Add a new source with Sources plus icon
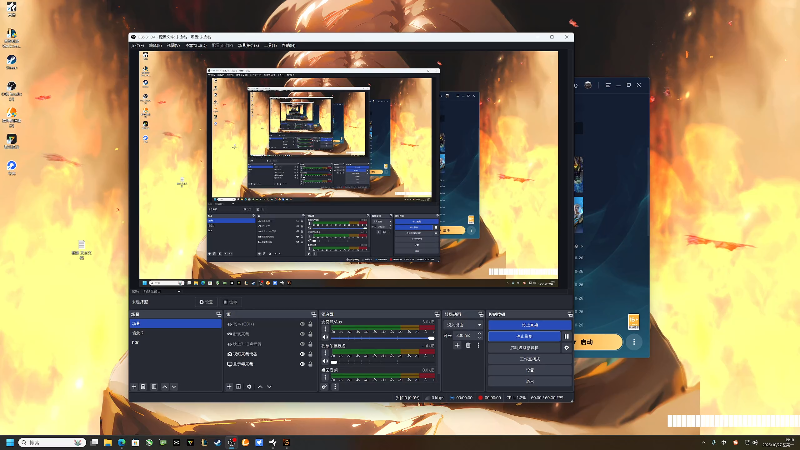The width and height of the screenshot is (800, 450). click(x=229, y=387)
